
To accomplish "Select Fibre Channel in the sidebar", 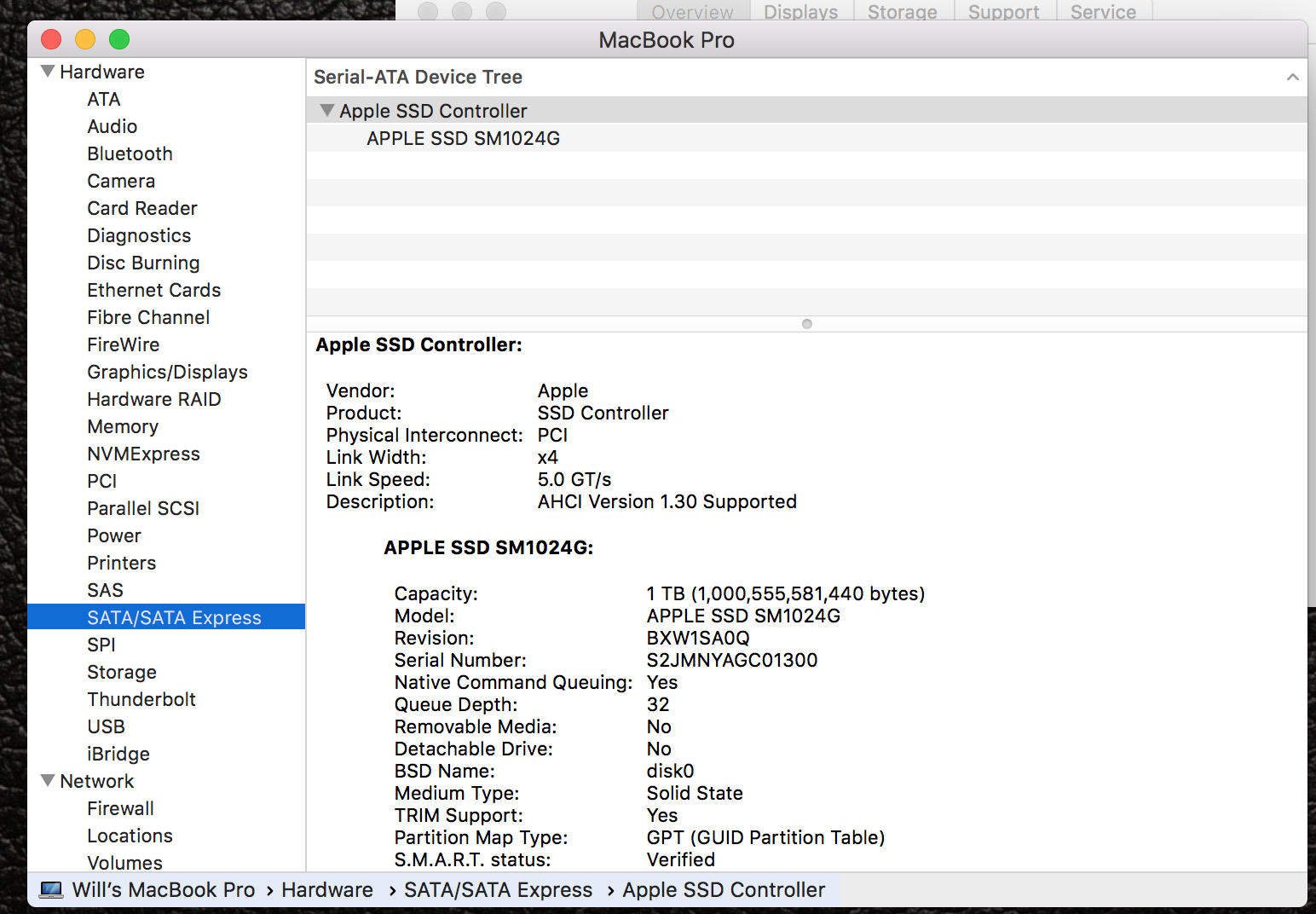I will pyautogui.click(x=148, y=317).
